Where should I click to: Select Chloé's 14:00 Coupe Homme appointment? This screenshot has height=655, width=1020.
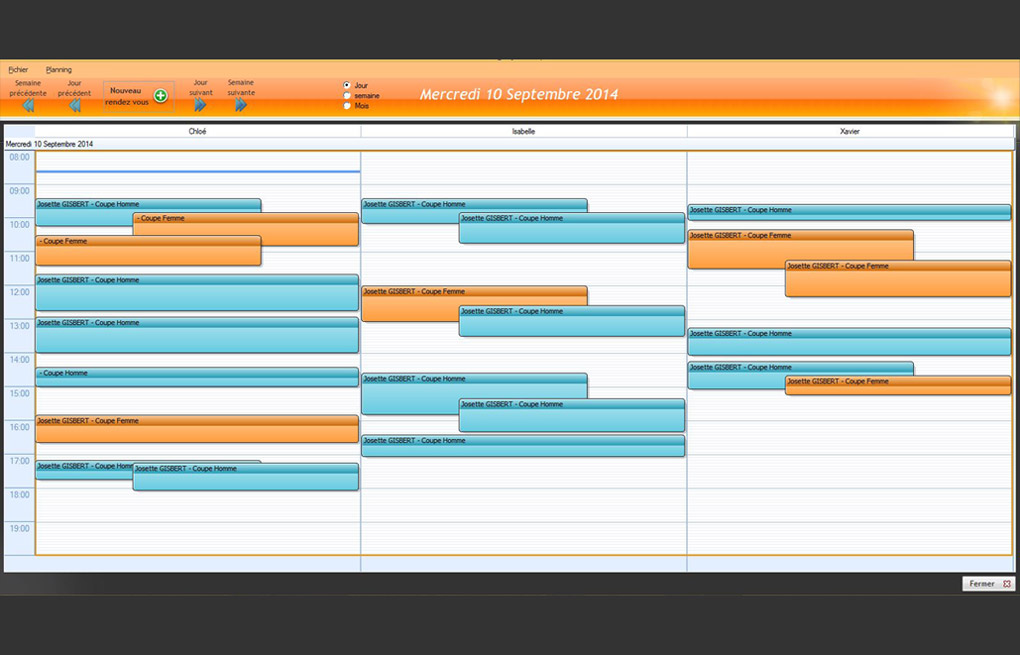(x=197, y=377)
